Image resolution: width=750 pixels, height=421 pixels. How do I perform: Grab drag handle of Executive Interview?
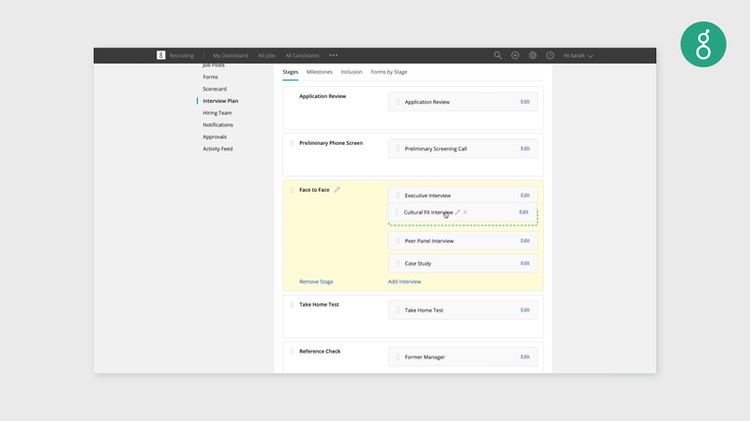397,195
